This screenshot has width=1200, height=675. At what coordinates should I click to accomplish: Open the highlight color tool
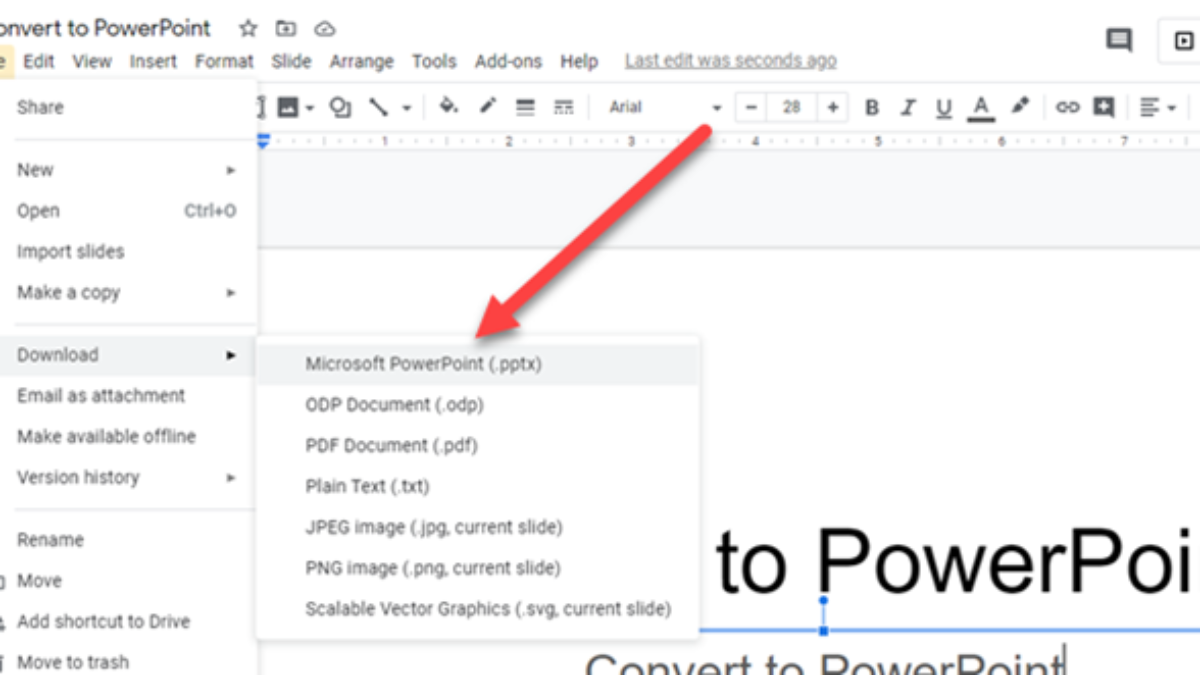[1020, 106]
